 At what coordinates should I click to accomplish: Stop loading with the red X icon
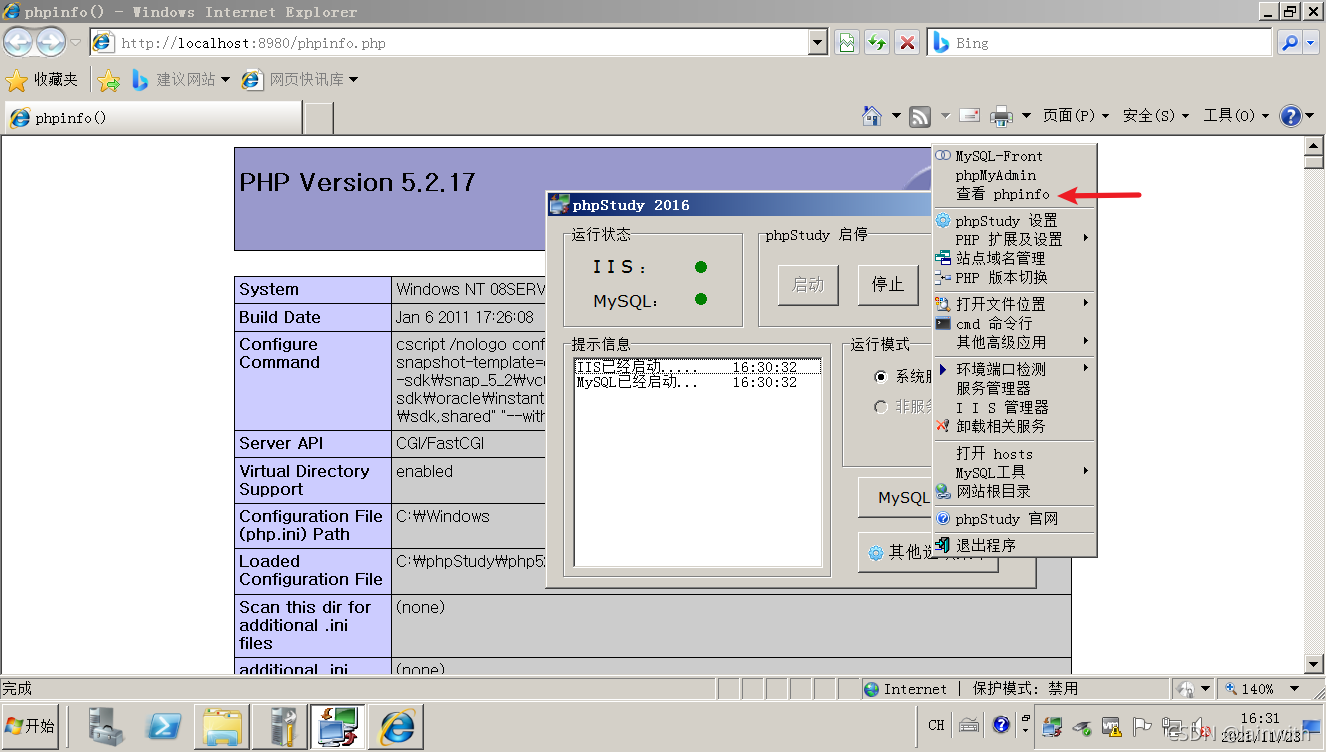coord(907,43)
